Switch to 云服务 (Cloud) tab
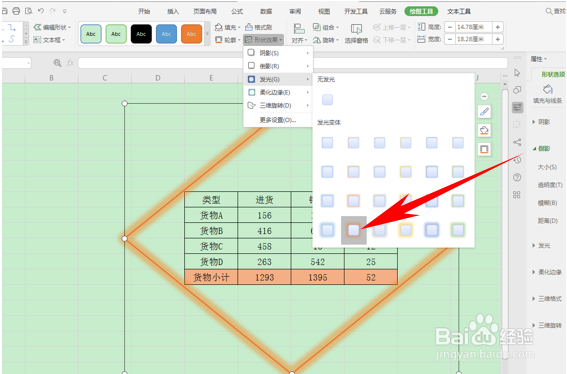The height and width of the screenshot is (374, 567). point(388,11)
